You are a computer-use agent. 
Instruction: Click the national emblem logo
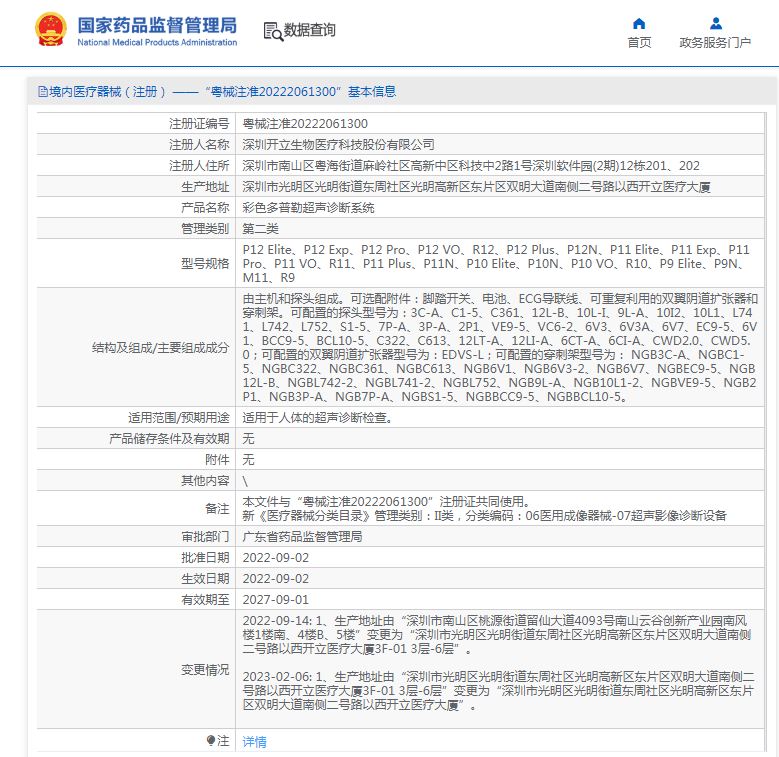(48, 31)
